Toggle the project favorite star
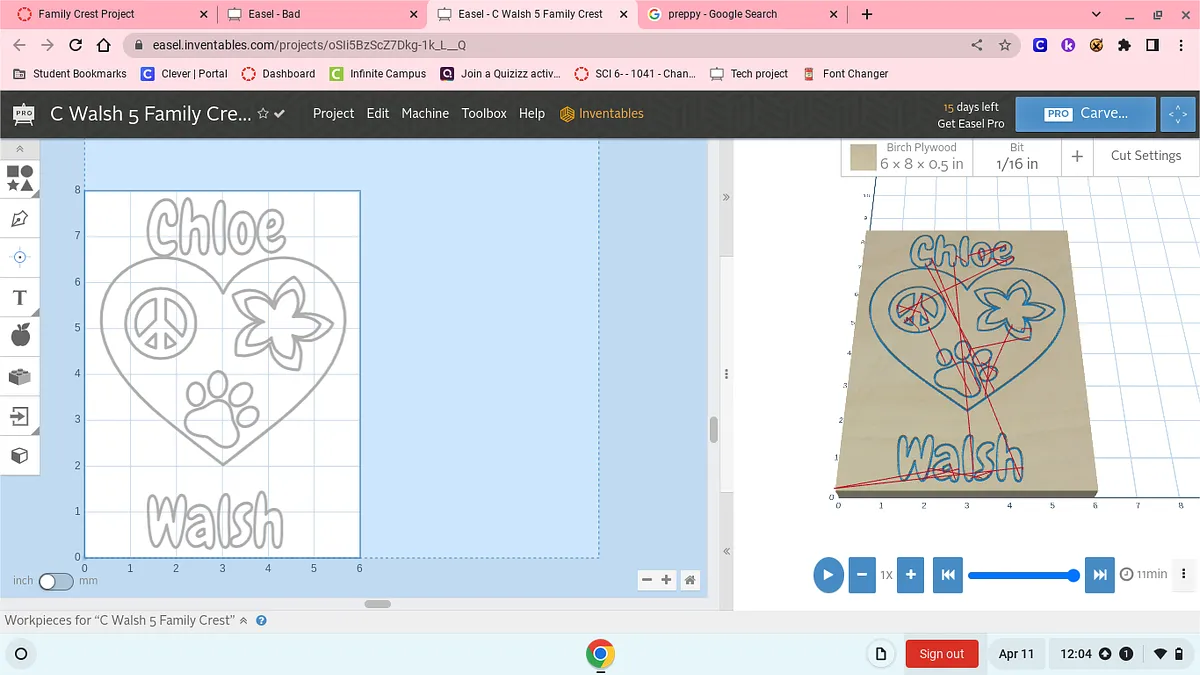 [x=263, y=114]
